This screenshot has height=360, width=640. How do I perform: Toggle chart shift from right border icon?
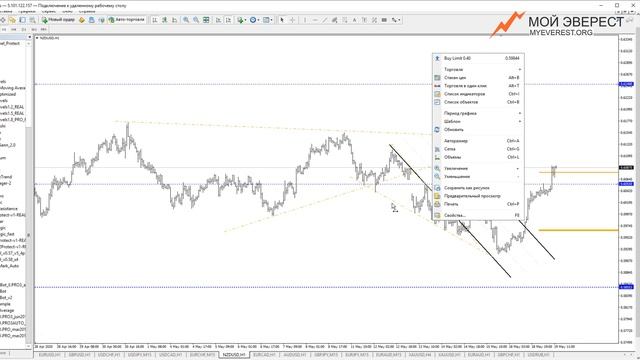coord(228,20)
